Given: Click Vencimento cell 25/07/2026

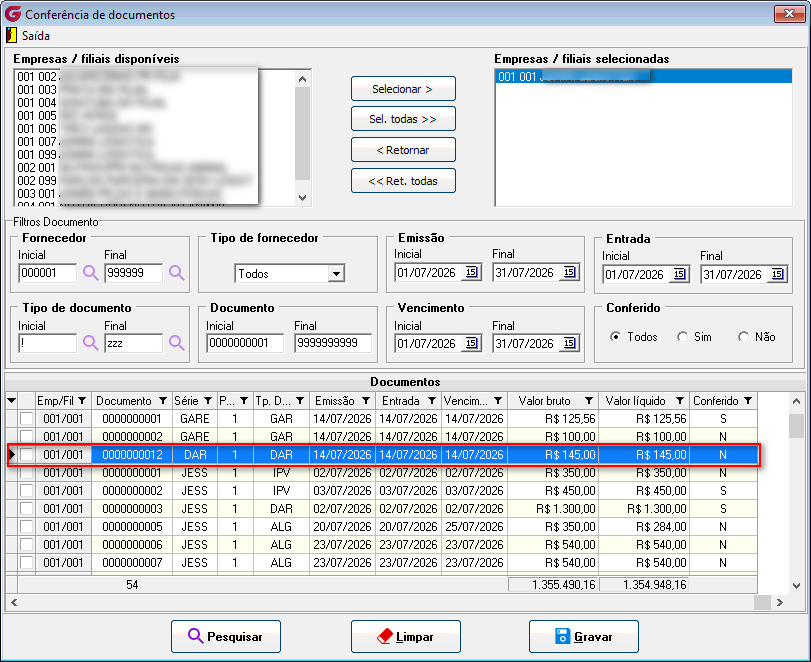Looking at the screenshot, I should [474, 526].
